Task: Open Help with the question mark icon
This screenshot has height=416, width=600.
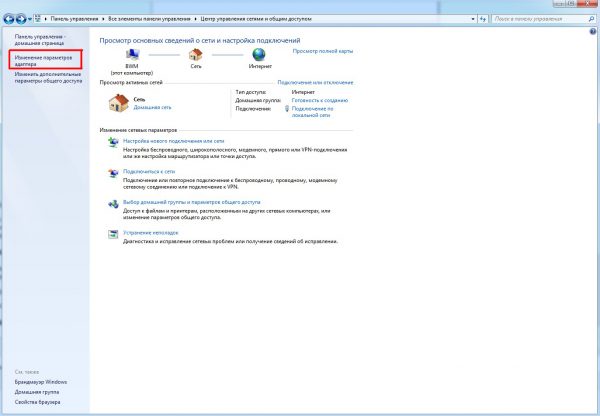Action: tap(593, 32)
